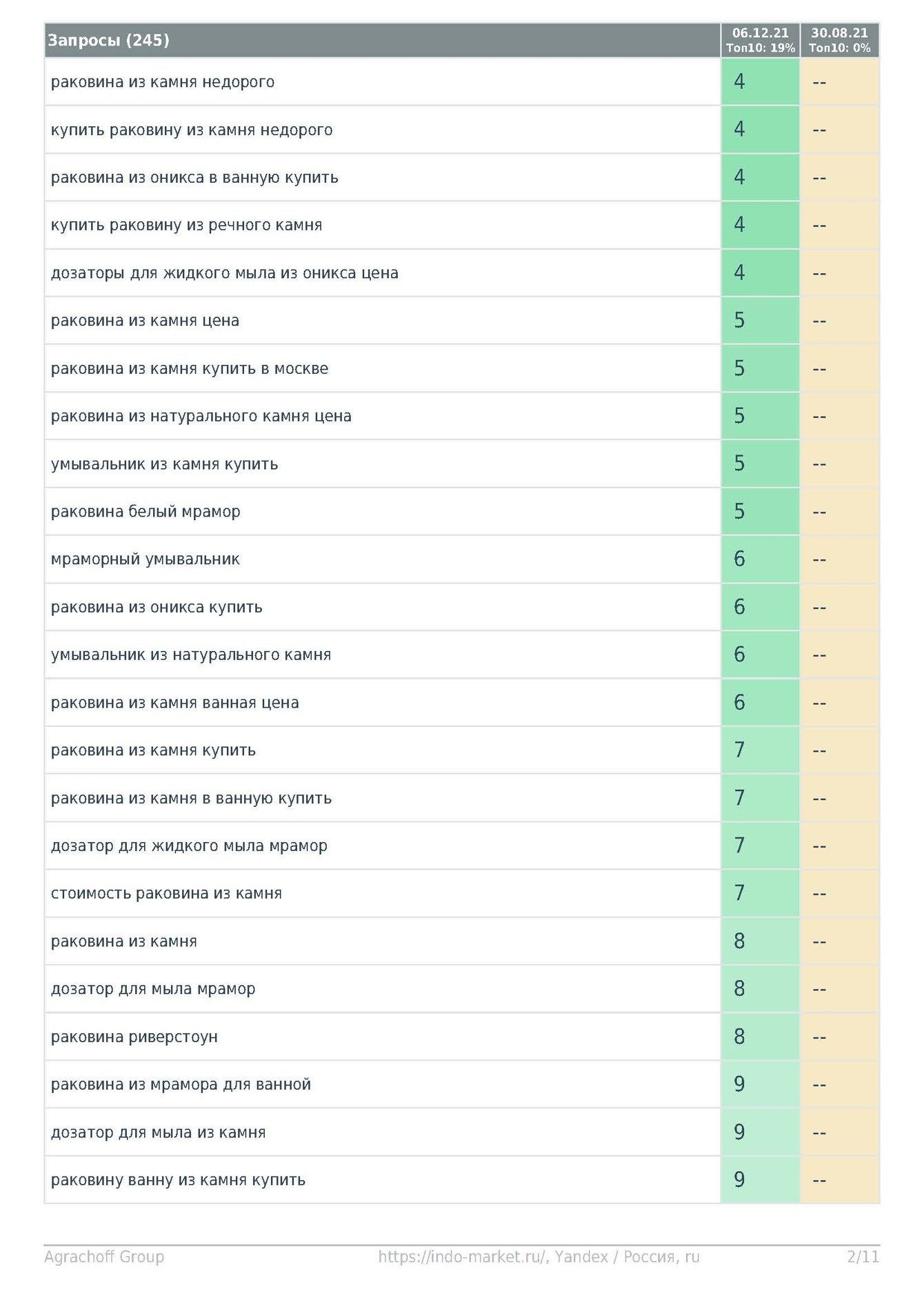924x1307 pixels.
Task: Click position 9 cell for 'раковину ванну из камня купить'
Action: [x=760, y=1179]
